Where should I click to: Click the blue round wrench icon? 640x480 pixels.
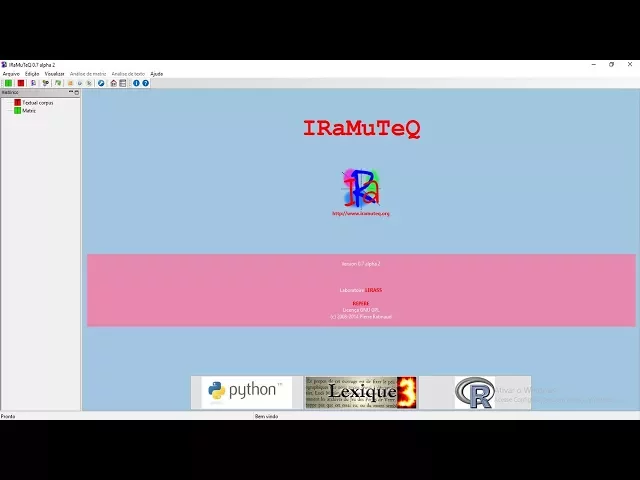pyautogui.click(x=101, y=83)
